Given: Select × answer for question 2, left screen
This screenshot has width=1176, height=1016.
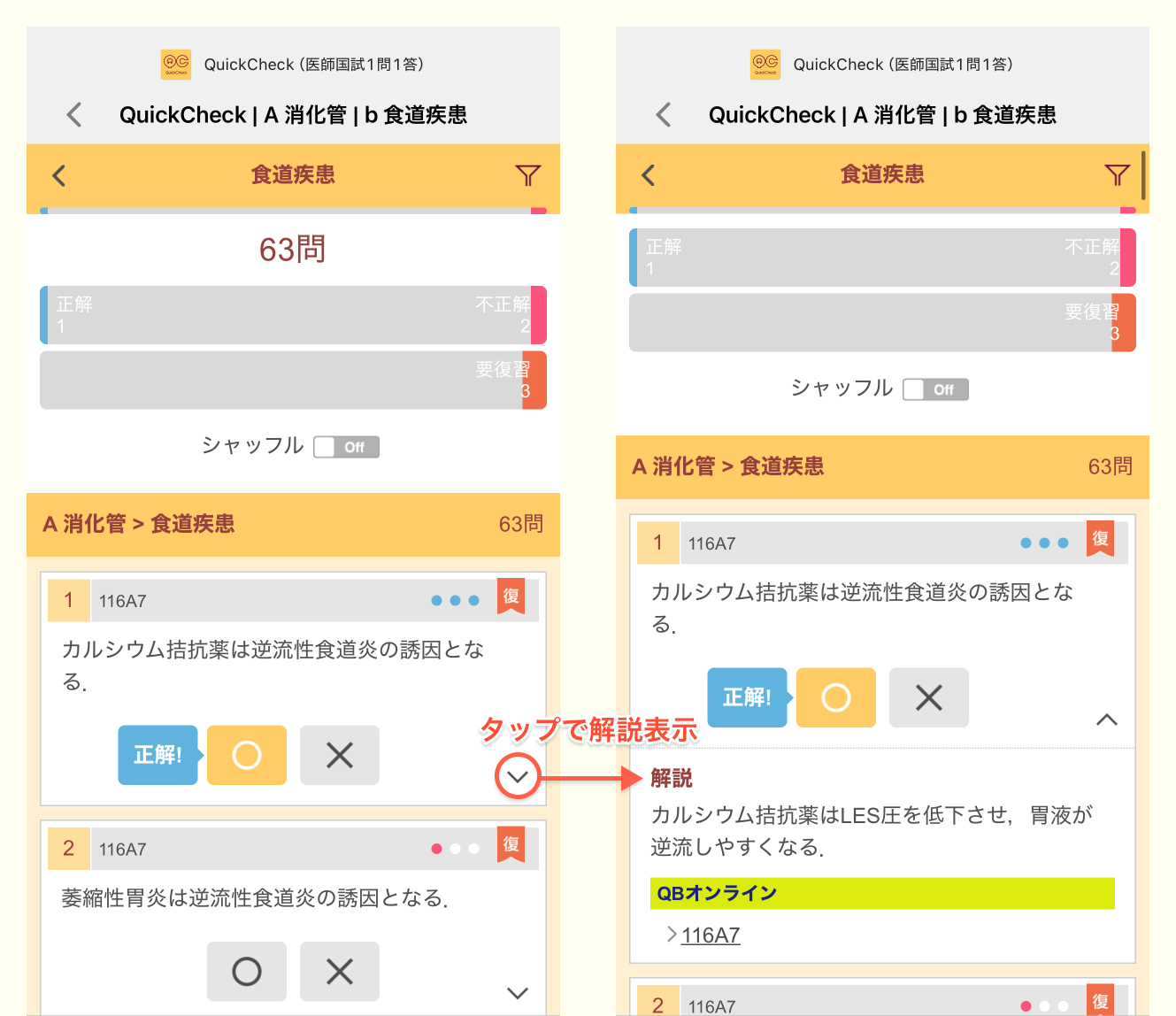Looking at the screenshot, I should tap(340, 971).
